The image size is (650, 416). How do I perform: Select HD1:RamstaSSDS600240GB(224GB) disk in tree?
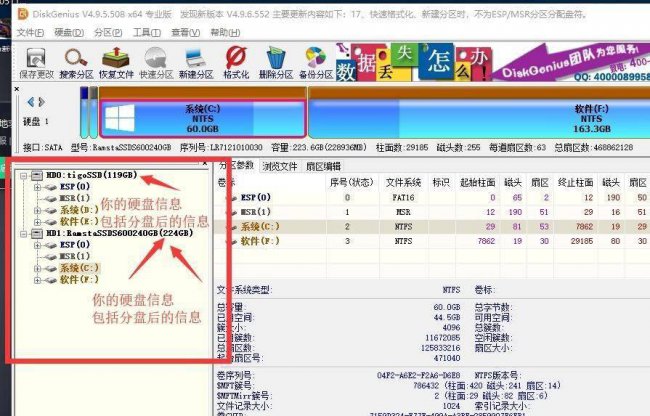click(119, 233)
